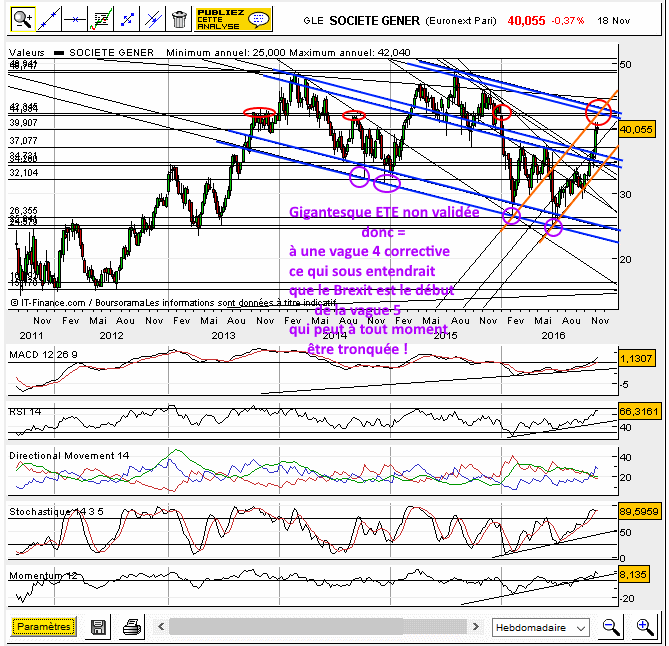
Task: Click the 2013 year label on time axis
Action: pyautogui.click(x=223, y=335)
